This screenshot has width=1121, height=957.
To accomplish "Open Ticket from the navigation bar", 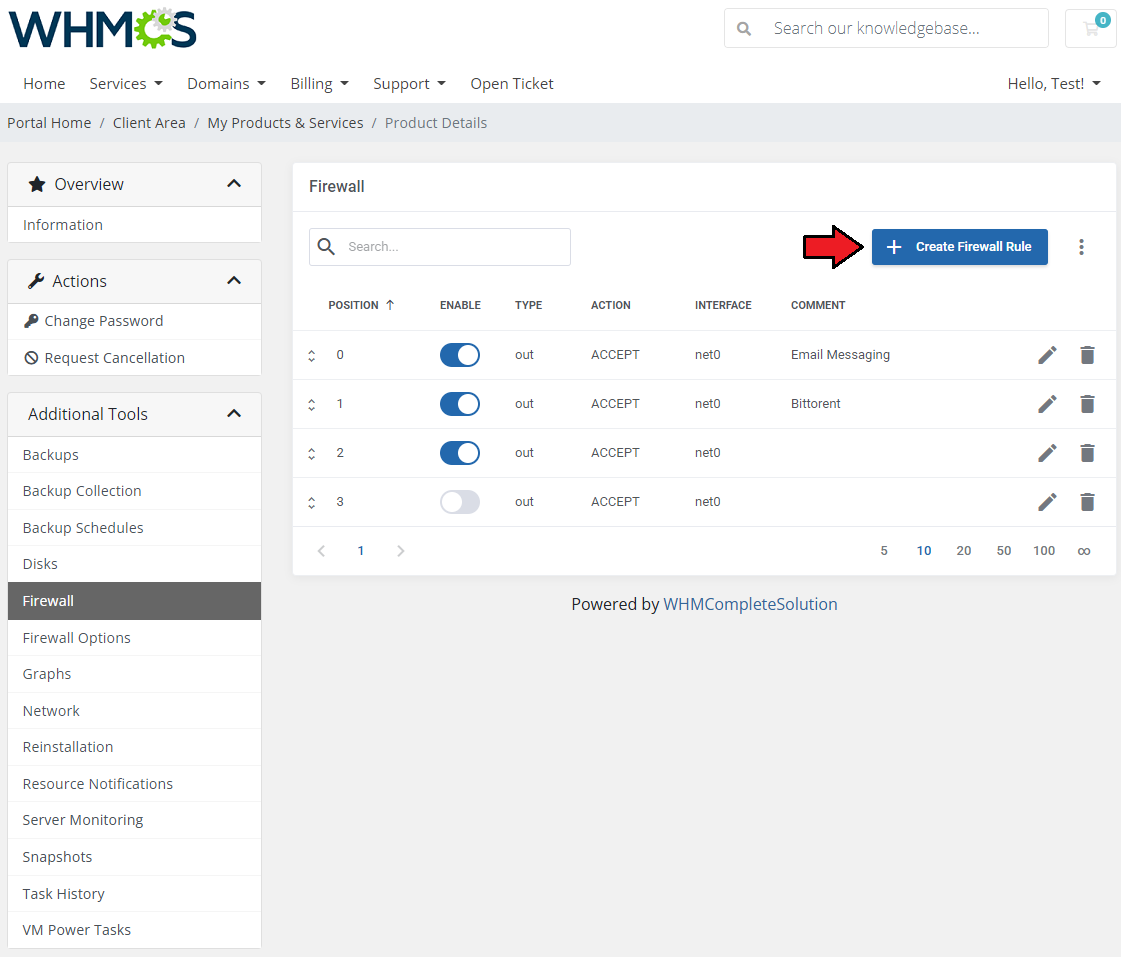I will [x=512, y=84].
